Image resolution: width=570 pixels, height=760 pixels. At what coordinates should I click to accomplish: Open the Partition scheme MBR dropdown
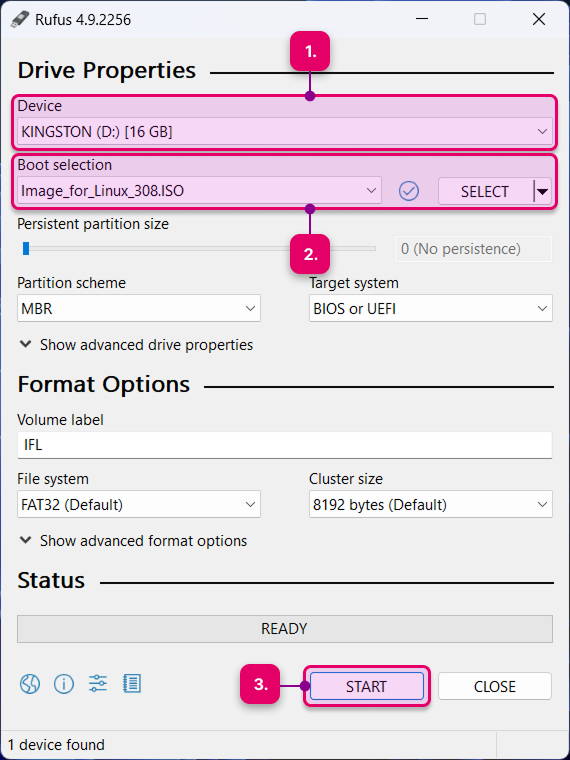[x=139, y=308]
